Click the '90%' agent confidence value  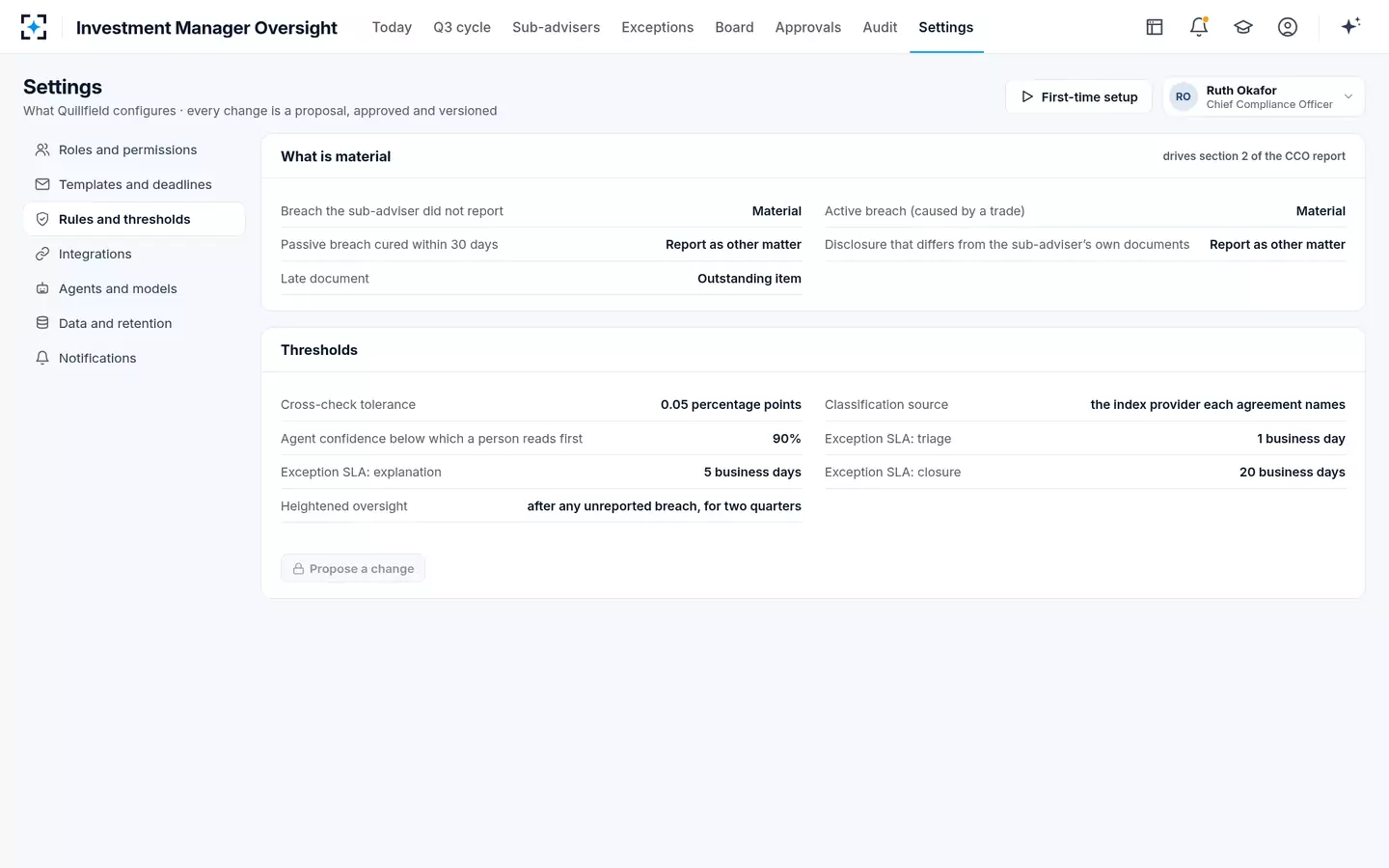(787, 439)
